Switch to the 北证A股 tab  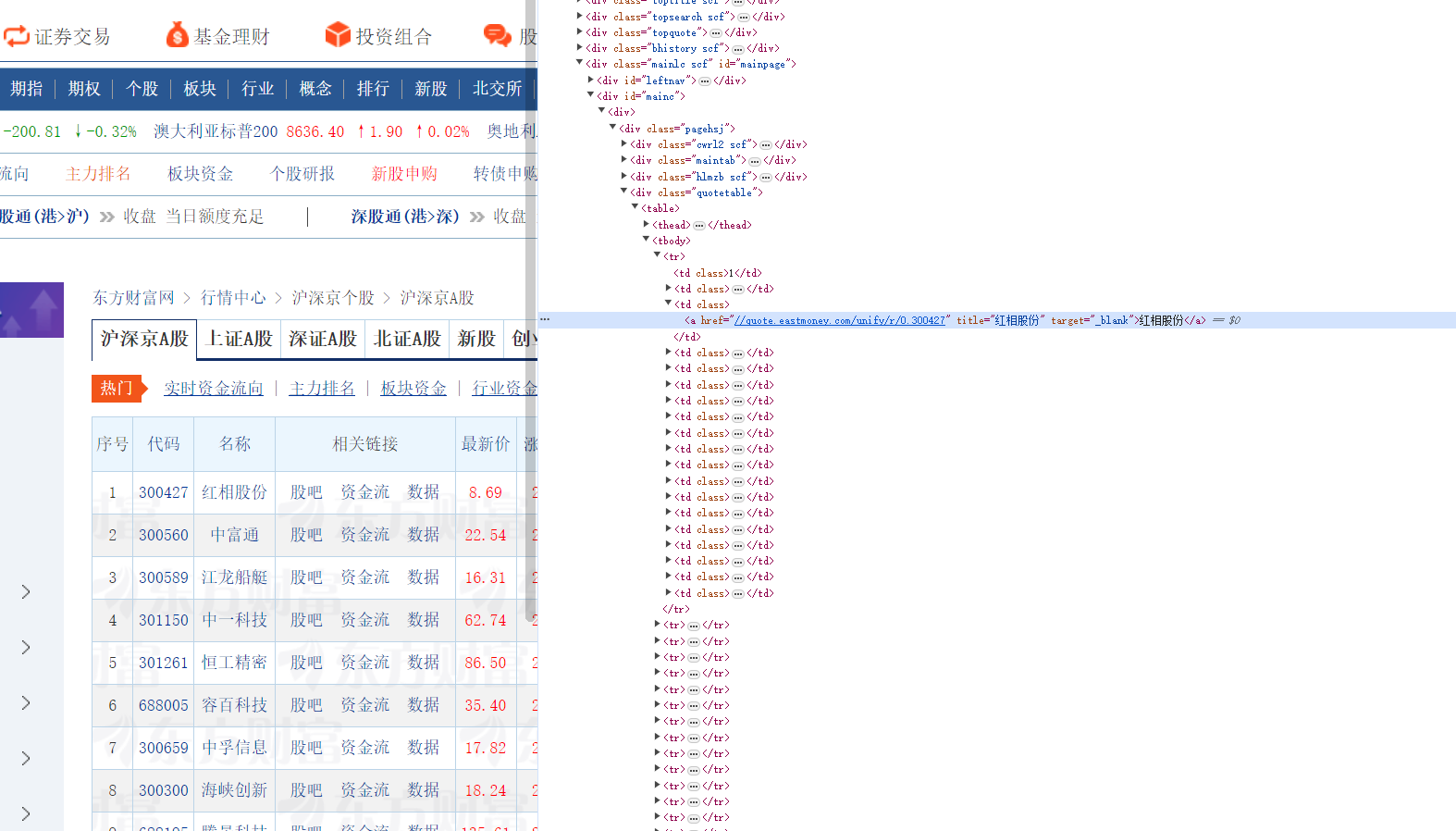[x=407, y=340]
